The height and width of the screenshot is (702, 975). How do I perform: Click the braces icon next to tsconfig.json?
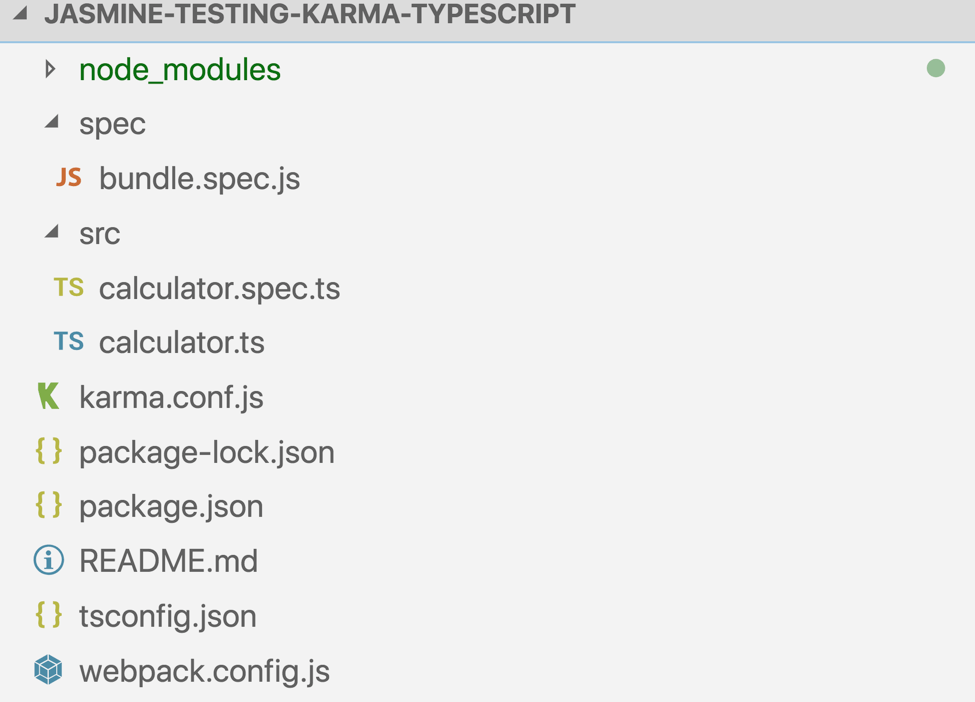click(49, 616)
